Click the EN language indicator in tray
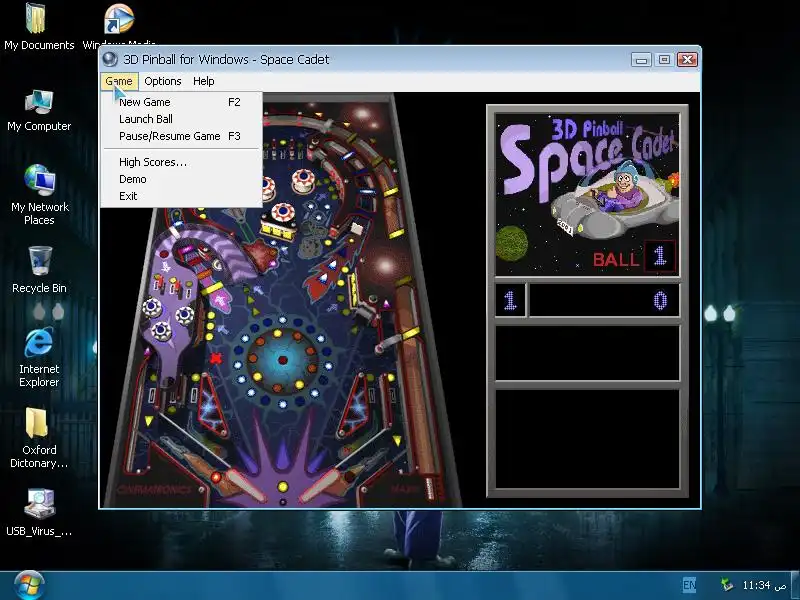The image size is (800, 600). 689,585
